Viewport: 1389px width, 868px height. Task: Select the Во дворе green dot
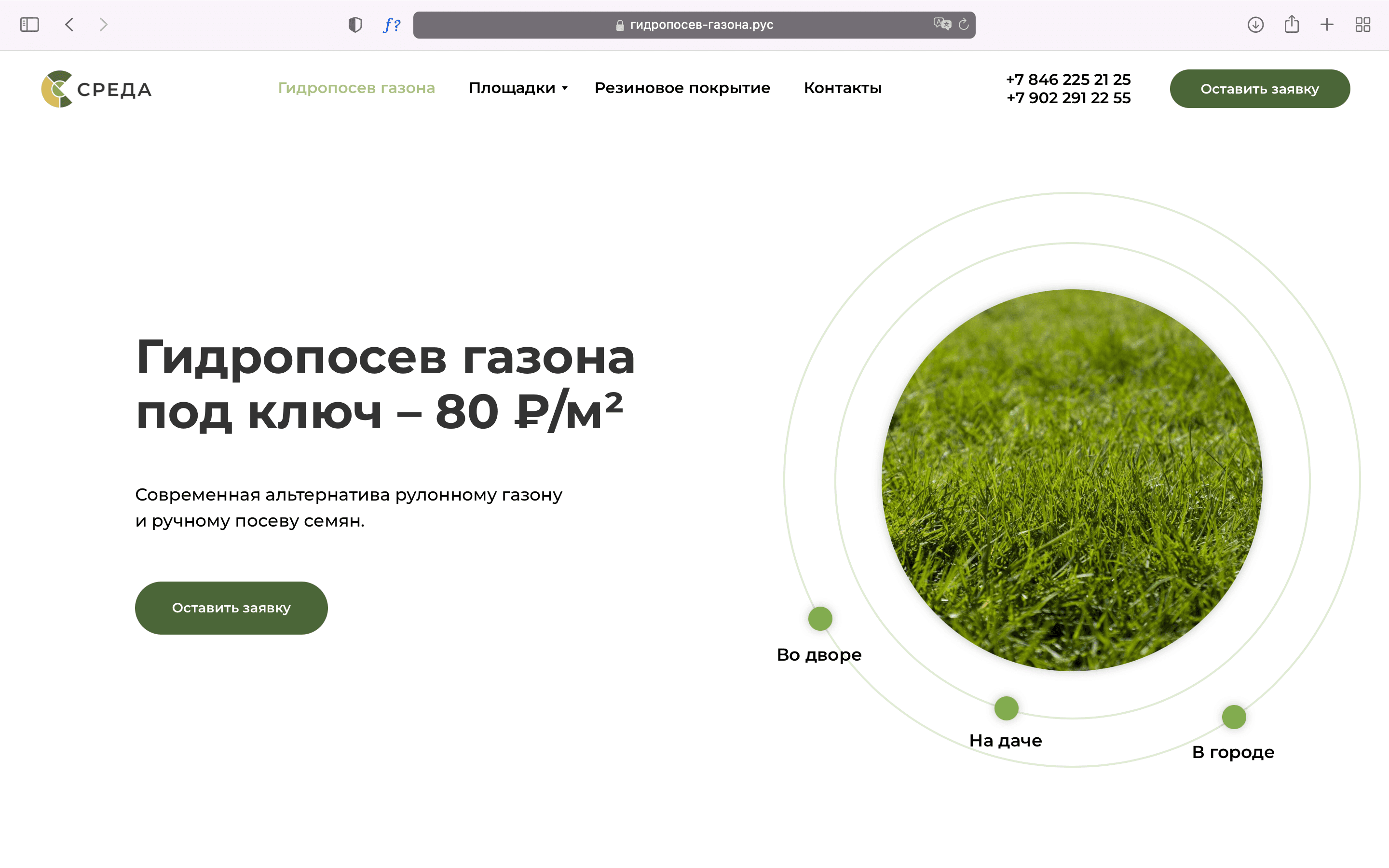819,618
